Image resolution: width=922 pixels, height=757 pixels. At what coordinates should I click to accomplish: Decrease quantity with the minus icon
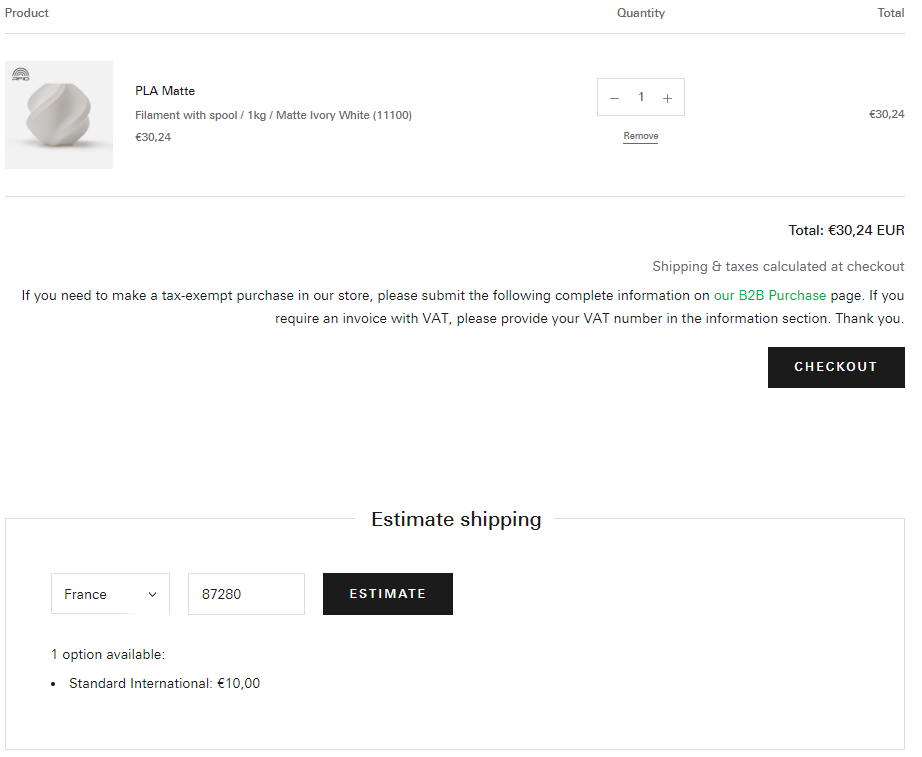coord(614,98)
